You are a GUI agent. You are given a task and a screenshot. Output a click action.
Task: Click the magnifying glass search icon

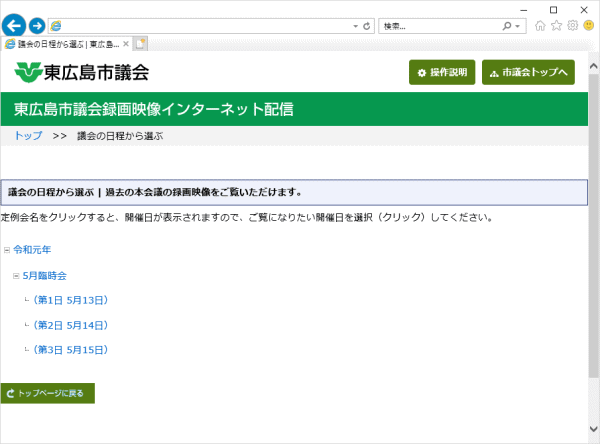pyautogui.click(x=507, y=26)
